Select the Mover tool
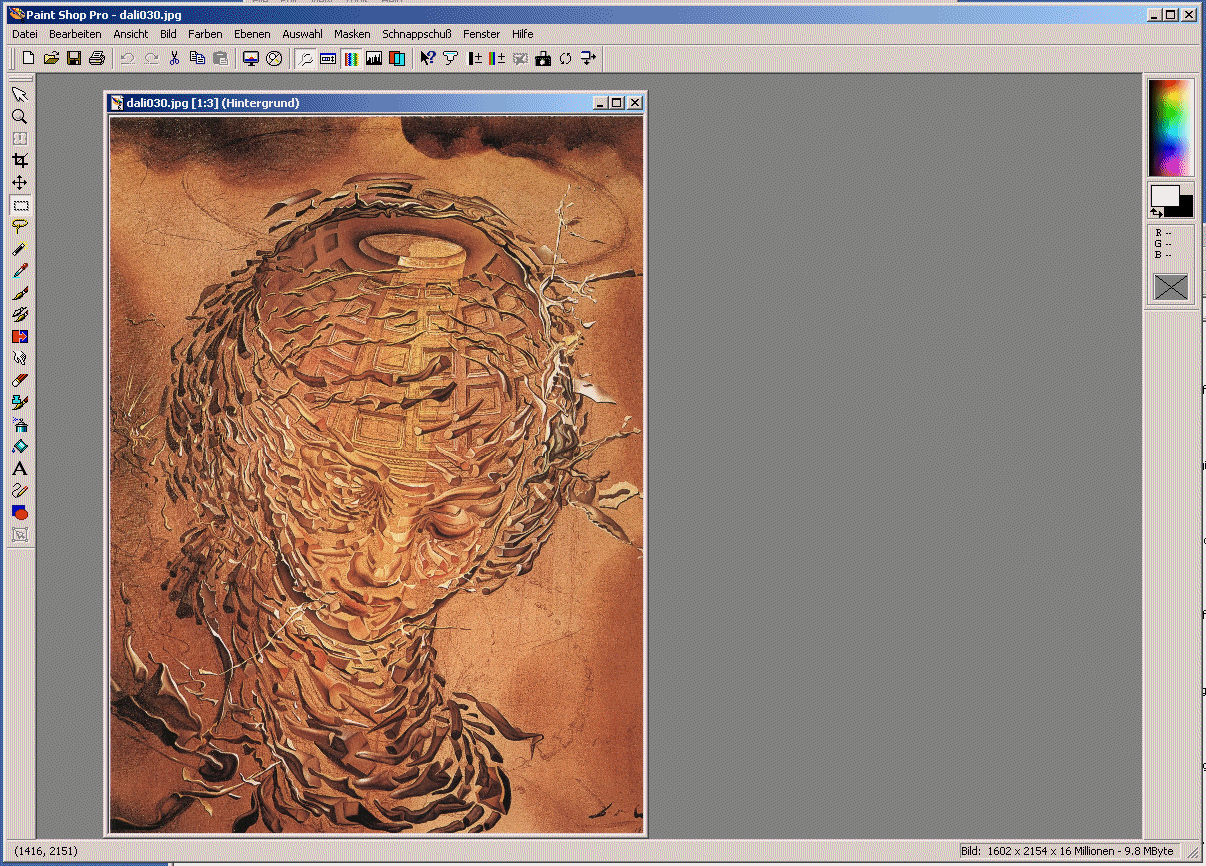This screenshot has height=866, width=1206. (x=19, y=182)
